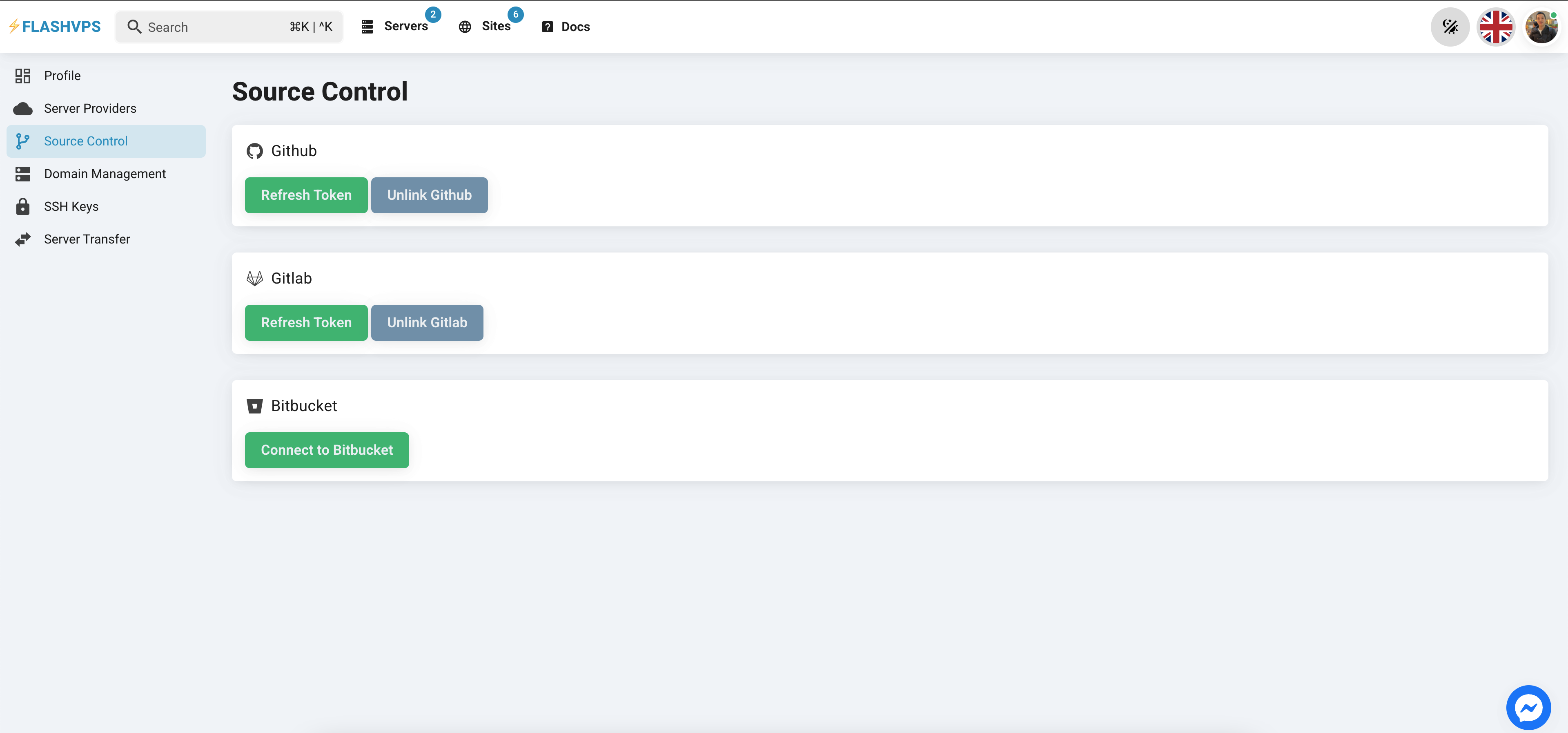Click Connect to Bitbucket
This screenshot has height=733, width=1568.
(327, 450)
